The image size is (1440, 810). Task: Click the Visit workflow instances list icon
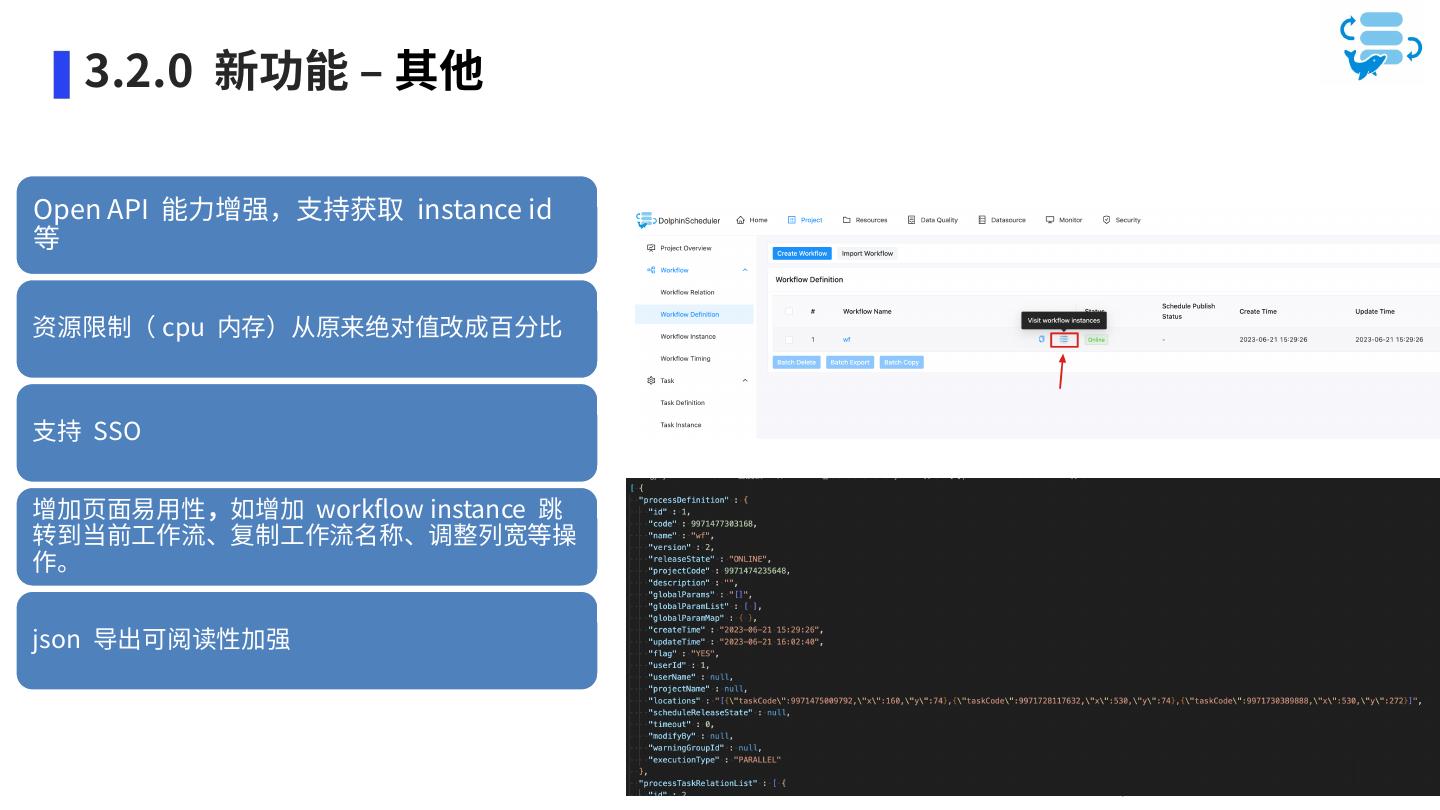pos(1064,339)
